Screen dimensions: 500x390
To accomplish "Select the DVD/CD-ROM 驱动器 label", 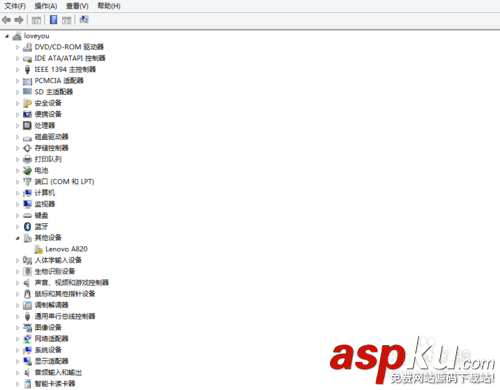I will (69, 47).
